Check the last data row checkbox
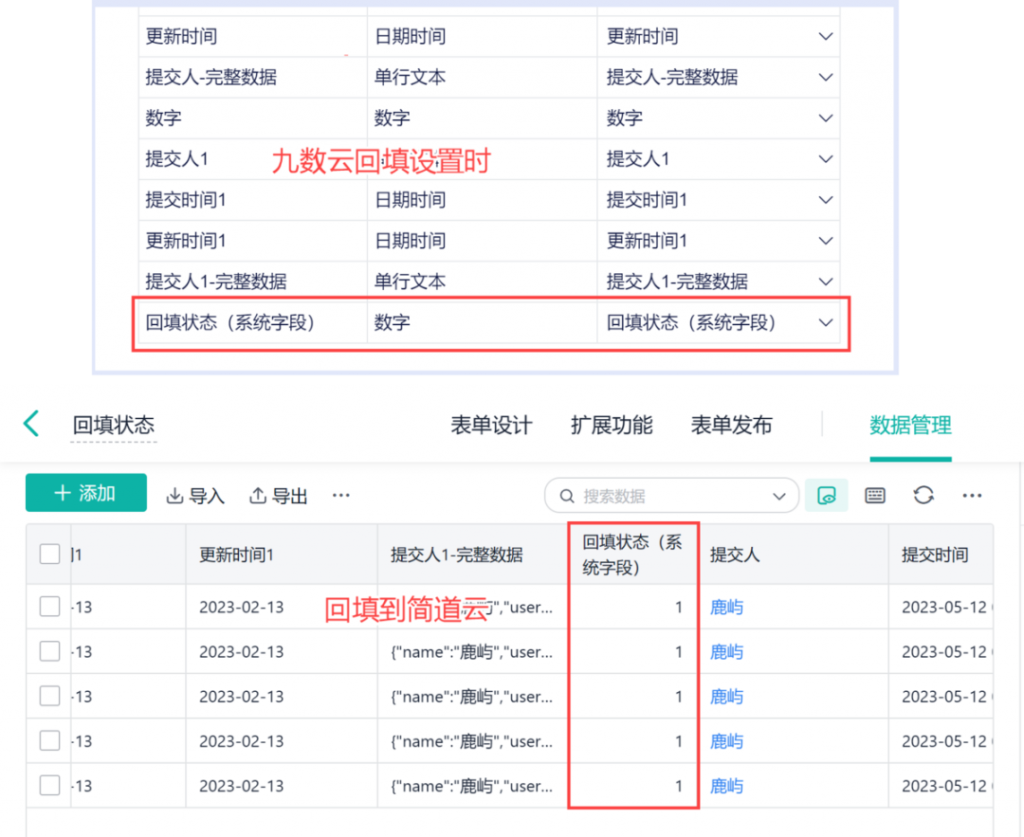The image size is (1024, 837). [50, 786]
